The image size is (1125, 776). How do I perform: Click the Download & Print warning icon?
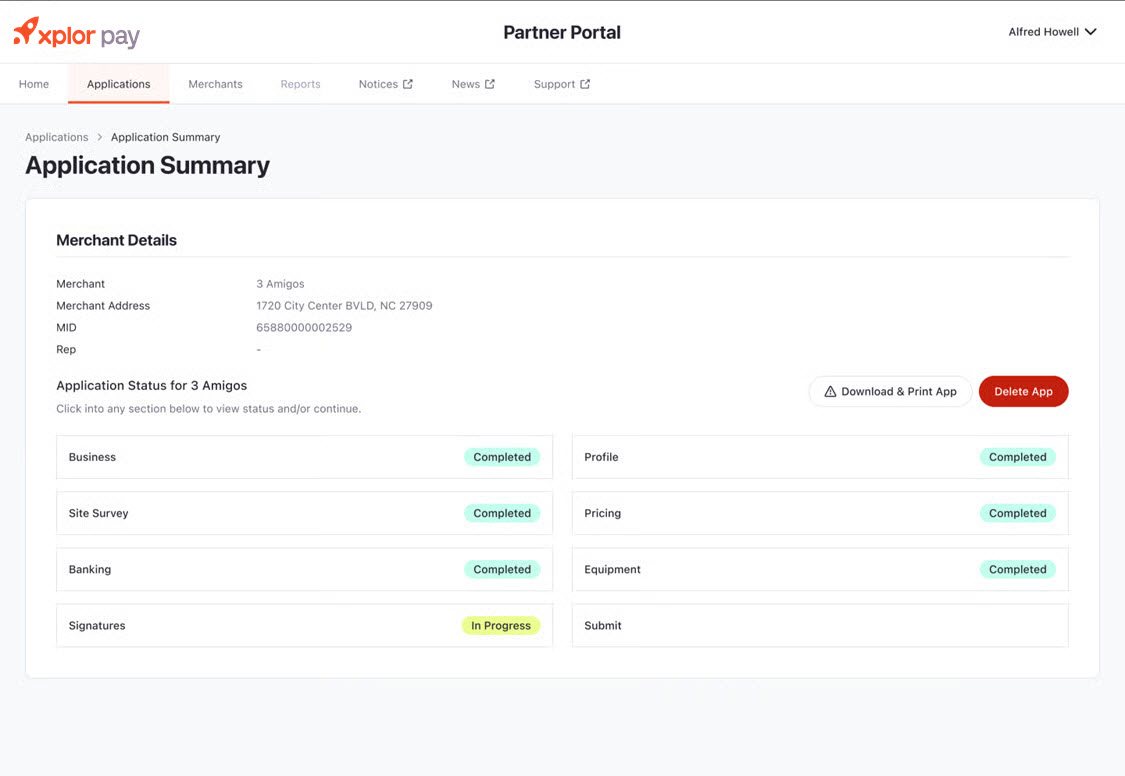830,392
